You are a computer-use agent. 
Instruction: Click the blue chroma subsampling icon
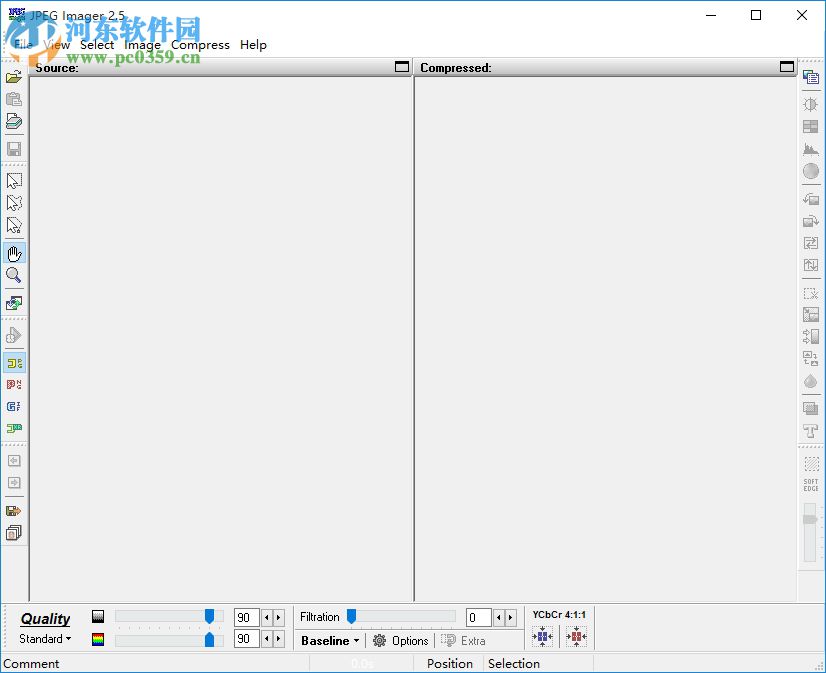[542, 637]
